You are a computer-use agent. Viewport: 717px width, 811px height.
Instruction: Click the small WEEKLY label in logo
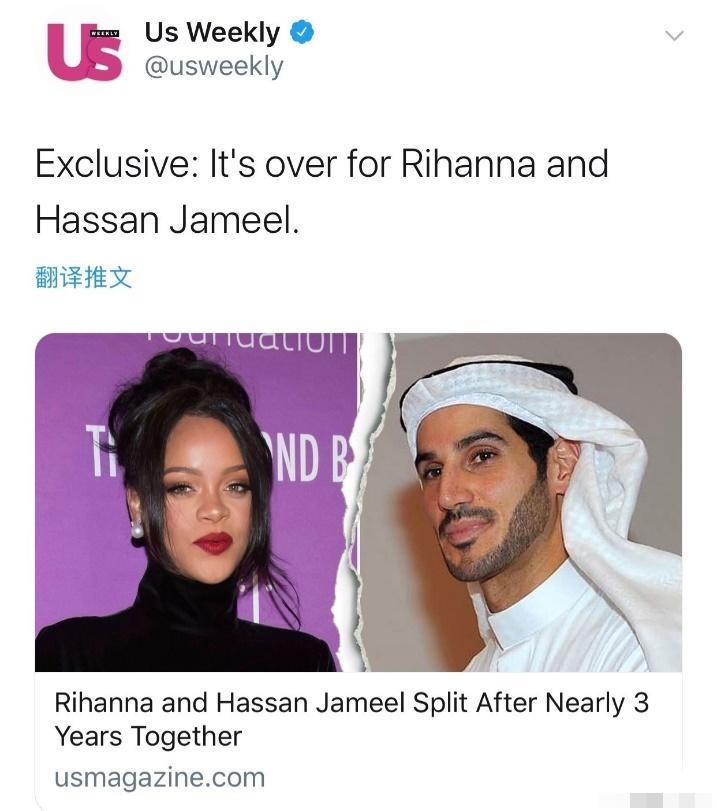click(x=104, y=33)
